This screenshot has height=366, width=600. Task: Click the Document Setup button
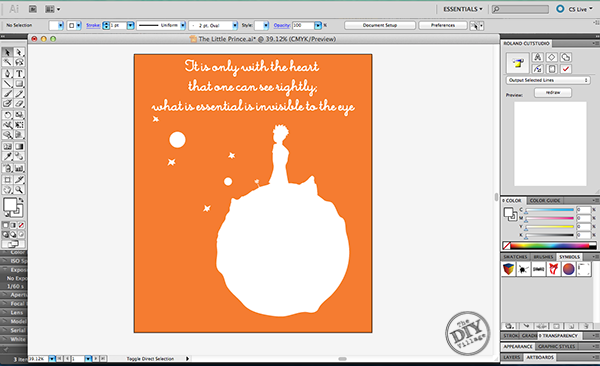(380, 25)
